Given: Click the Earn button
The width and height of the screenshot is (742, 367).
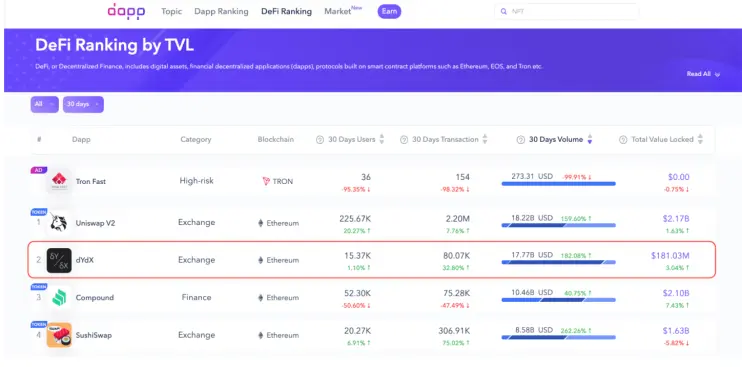Looking at the screenshot, I should (389, 11).
